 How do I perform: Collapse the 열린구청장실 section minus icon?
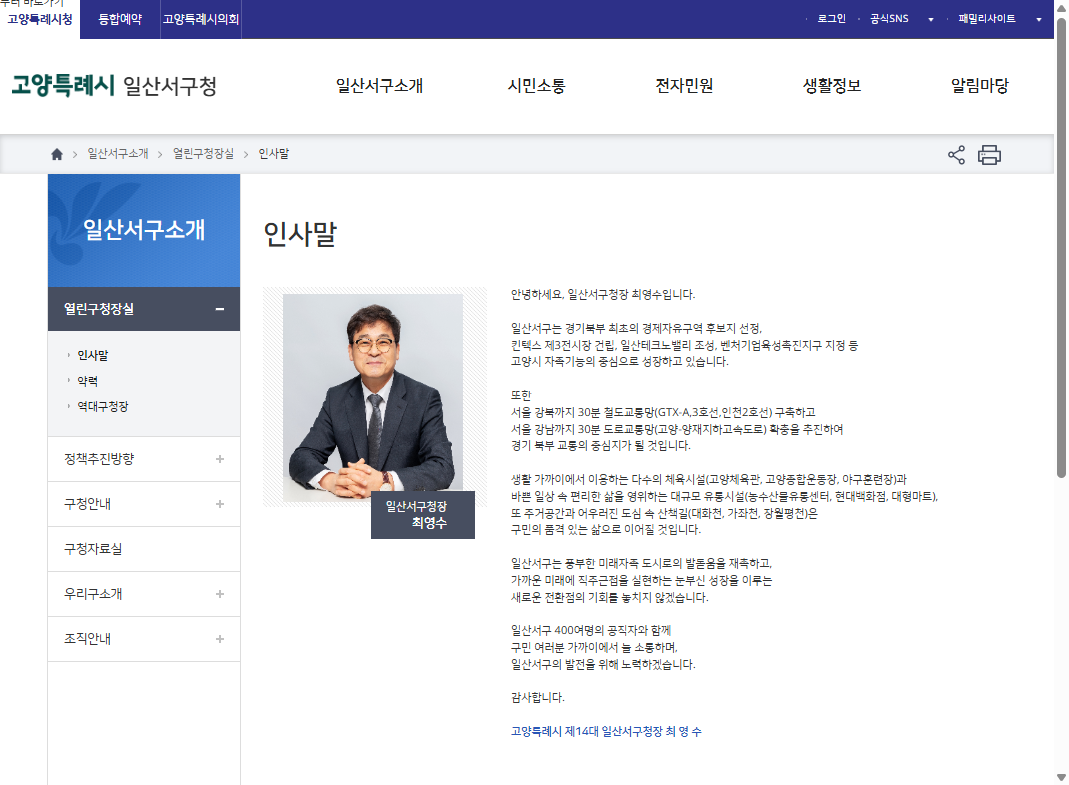pos(220,309)
